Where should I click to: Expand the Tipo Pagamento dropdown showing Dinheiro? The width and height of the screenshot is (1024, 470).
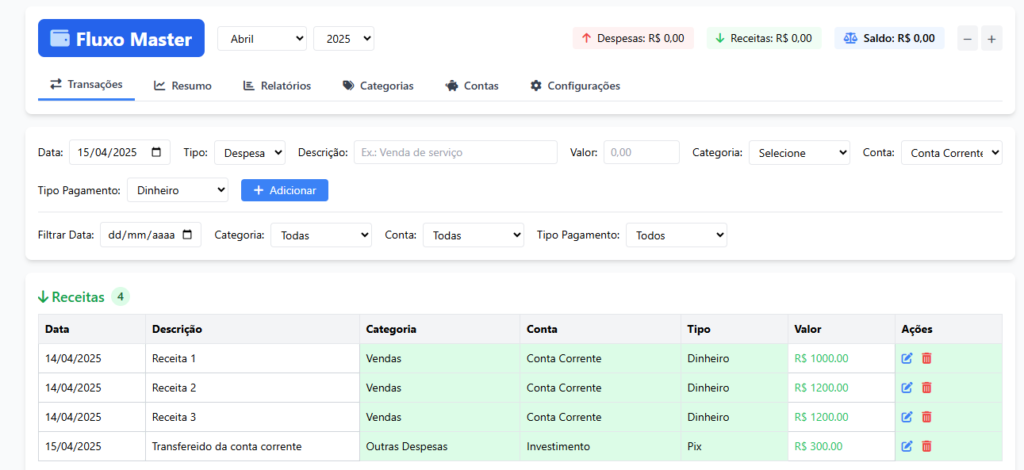tap(178, 190)
